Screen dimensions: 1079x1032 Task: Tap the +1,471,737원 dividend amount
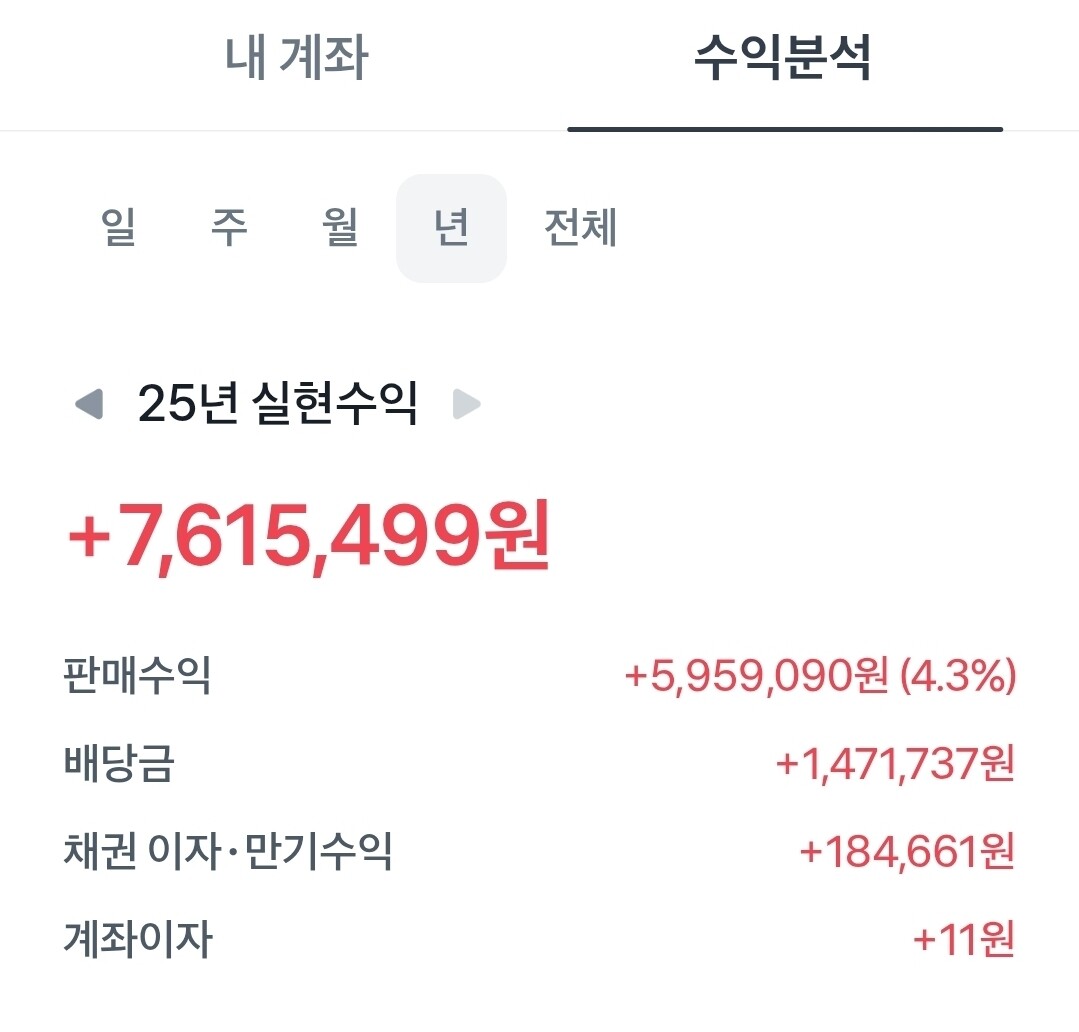tap(895, 763)
